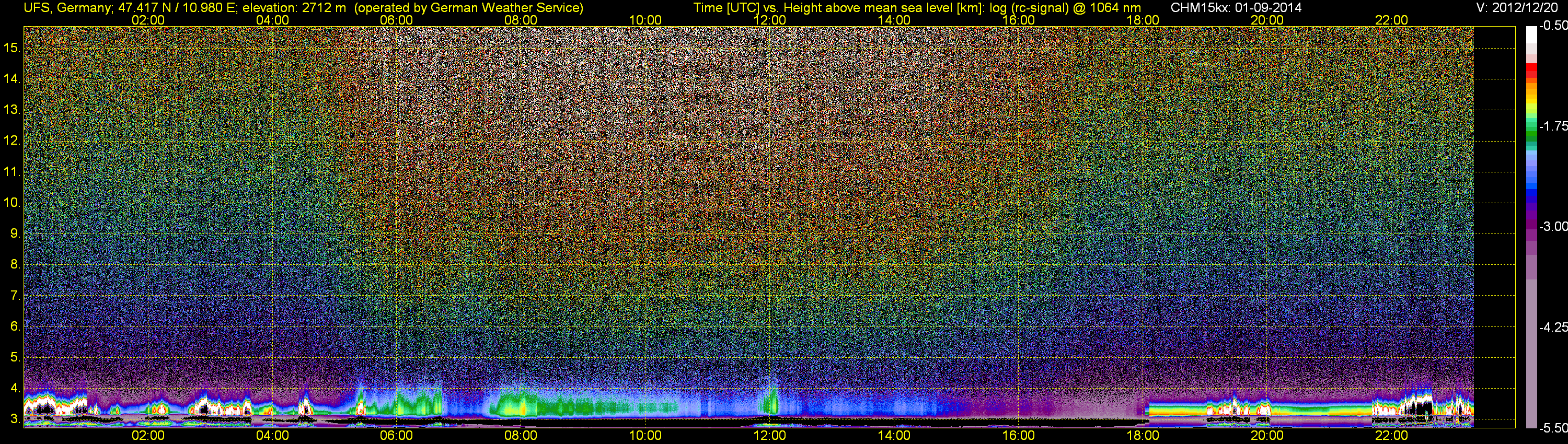
Task: Click the "-5.50" color scale value
Action: coord(1553,428)
